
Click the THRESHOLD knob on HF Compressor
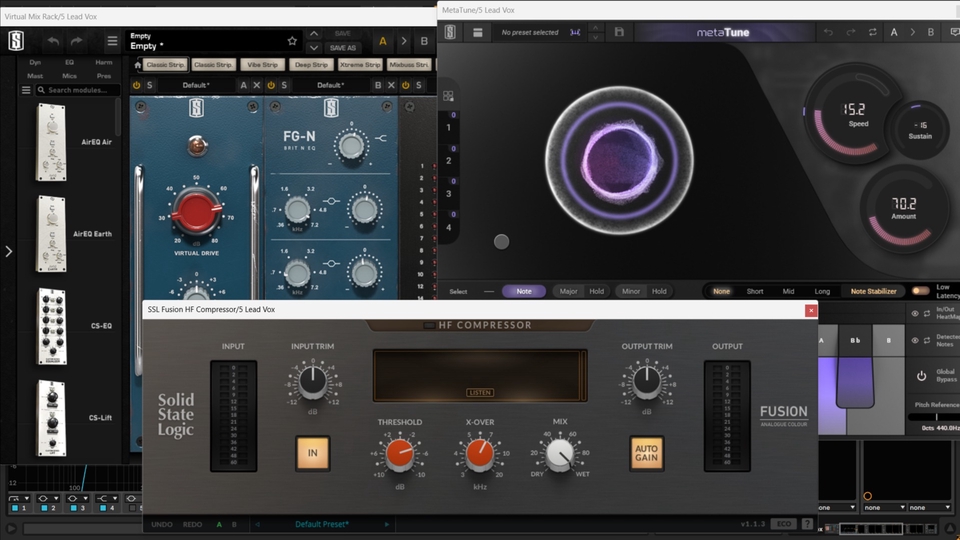(x=399, y=454)
